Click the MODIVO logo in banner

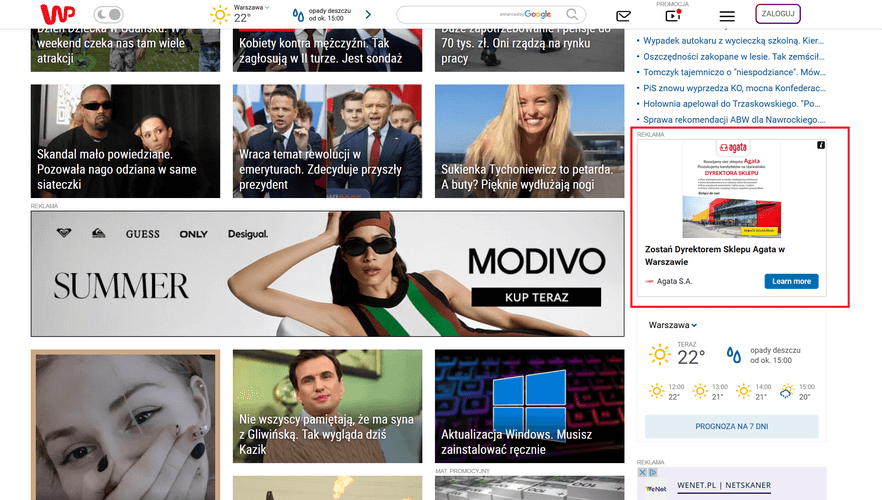(537, 262)
